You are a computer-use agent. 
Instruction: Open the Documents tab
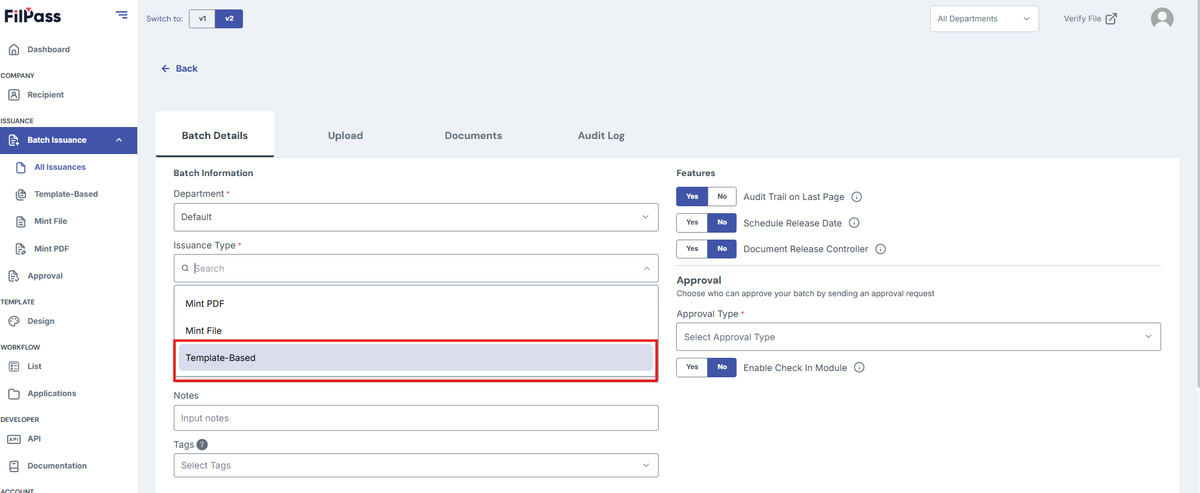(x=473, y=135)
